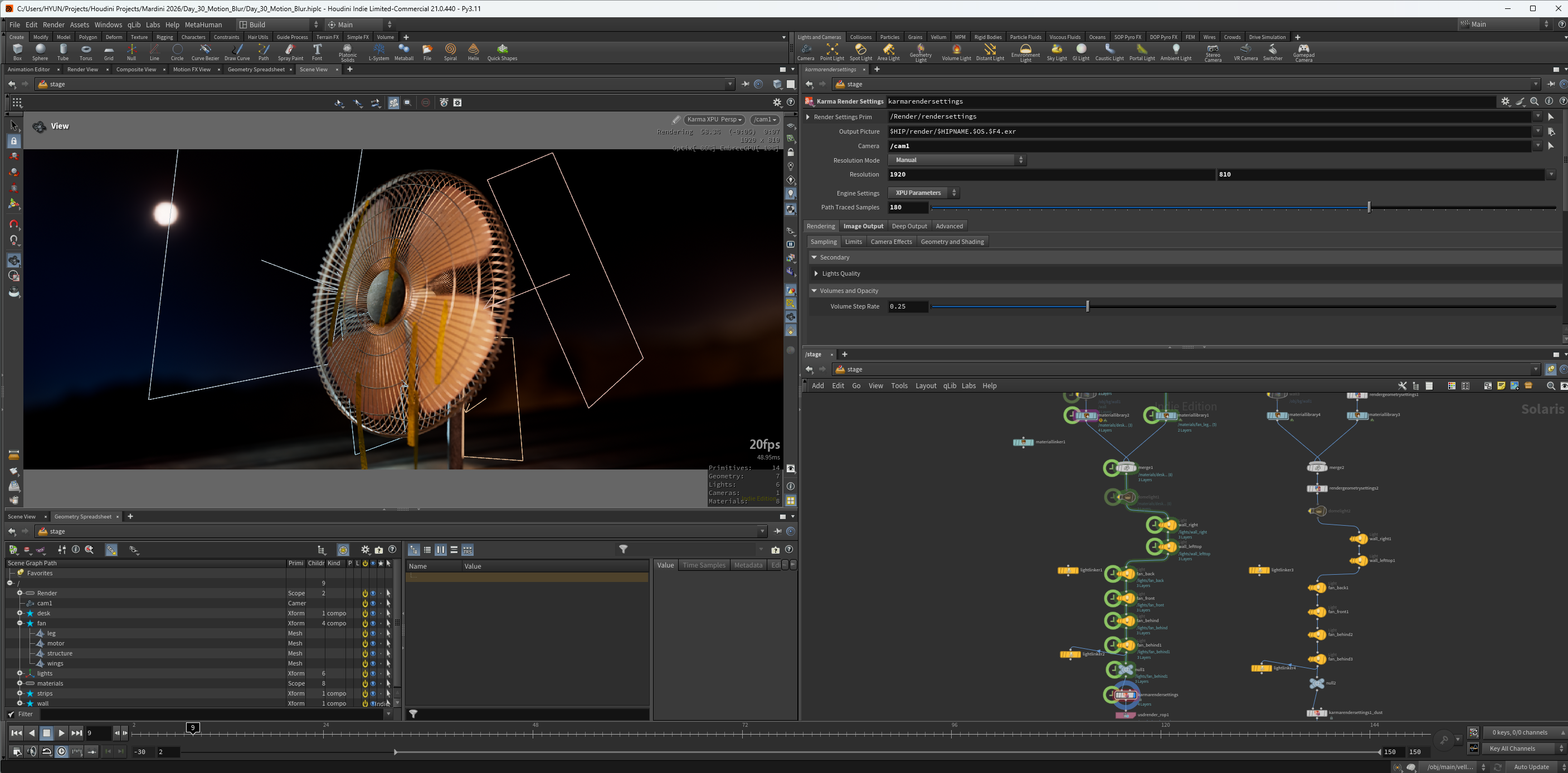
Task: Select the Box shelf tool
Action: coord(17,52)
